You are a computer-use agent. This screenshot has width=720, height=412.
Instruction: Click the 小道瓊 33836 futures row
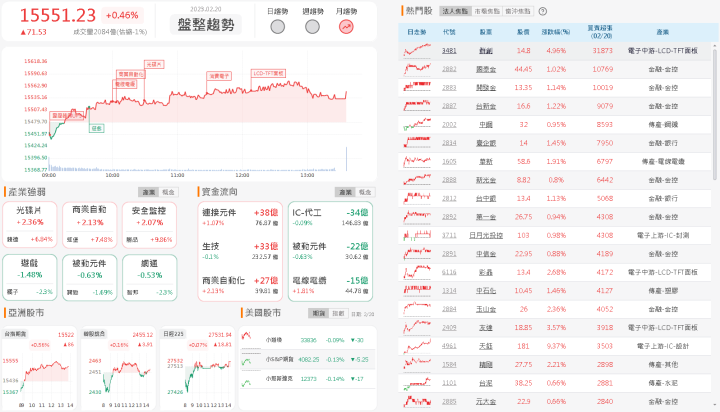pos(308,340)
